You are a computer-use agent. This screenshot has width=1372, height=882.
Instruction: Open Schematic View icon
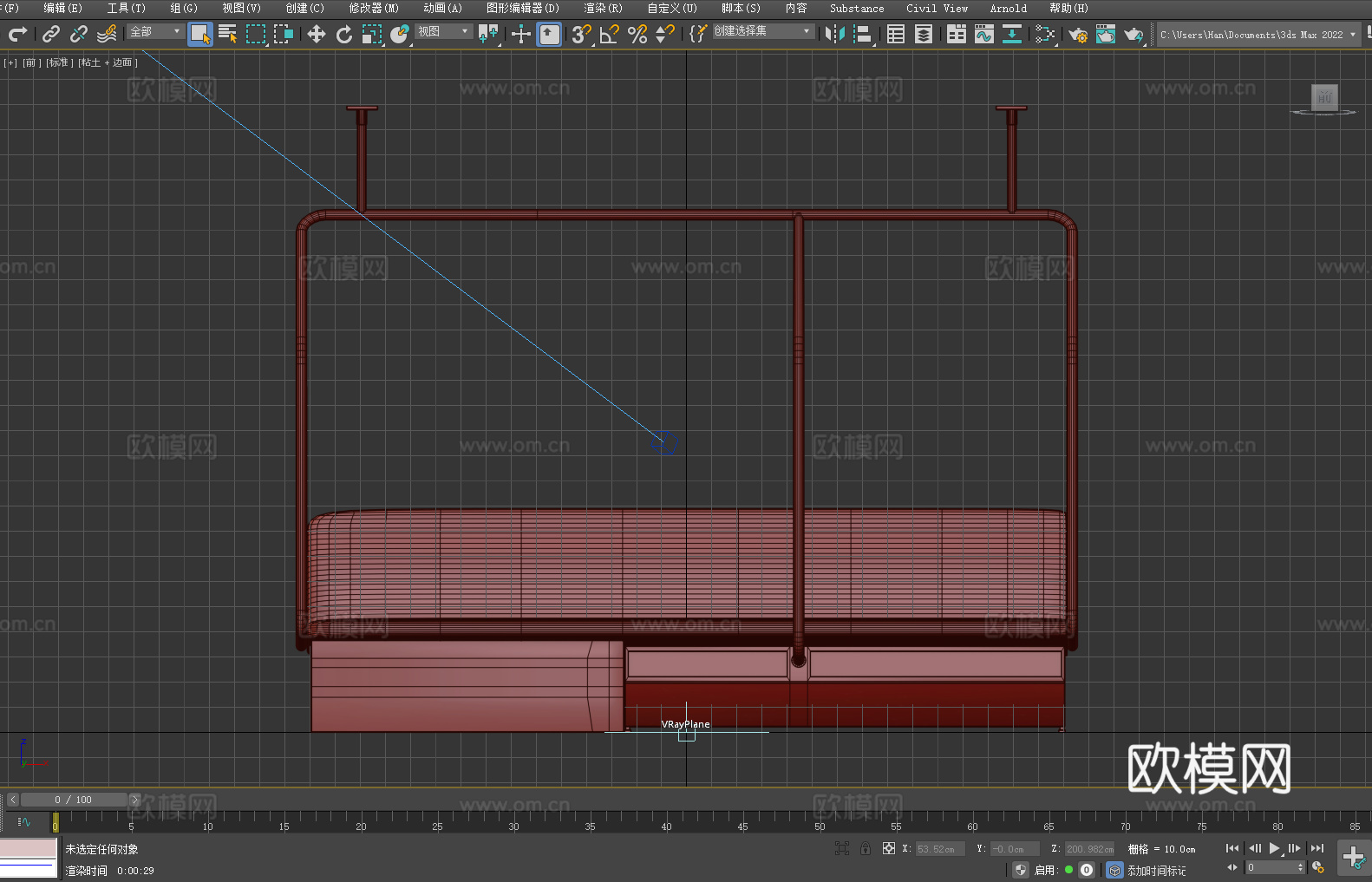click(x=1045, y=34)
